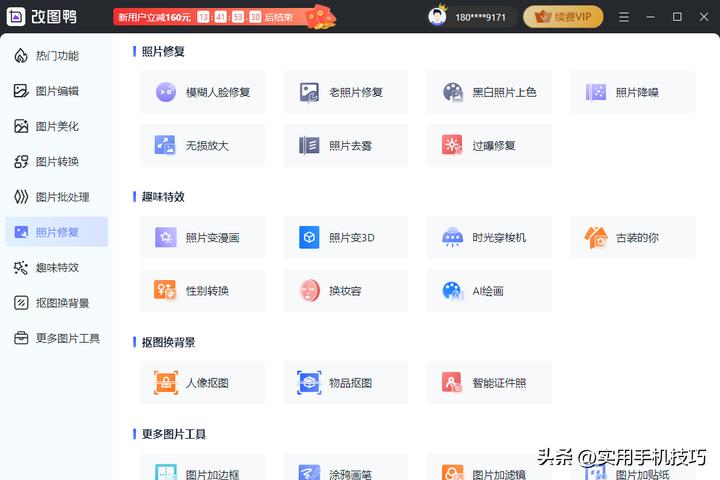Click the 图片加滤镜 filter icon

click(x=452, y=472)
